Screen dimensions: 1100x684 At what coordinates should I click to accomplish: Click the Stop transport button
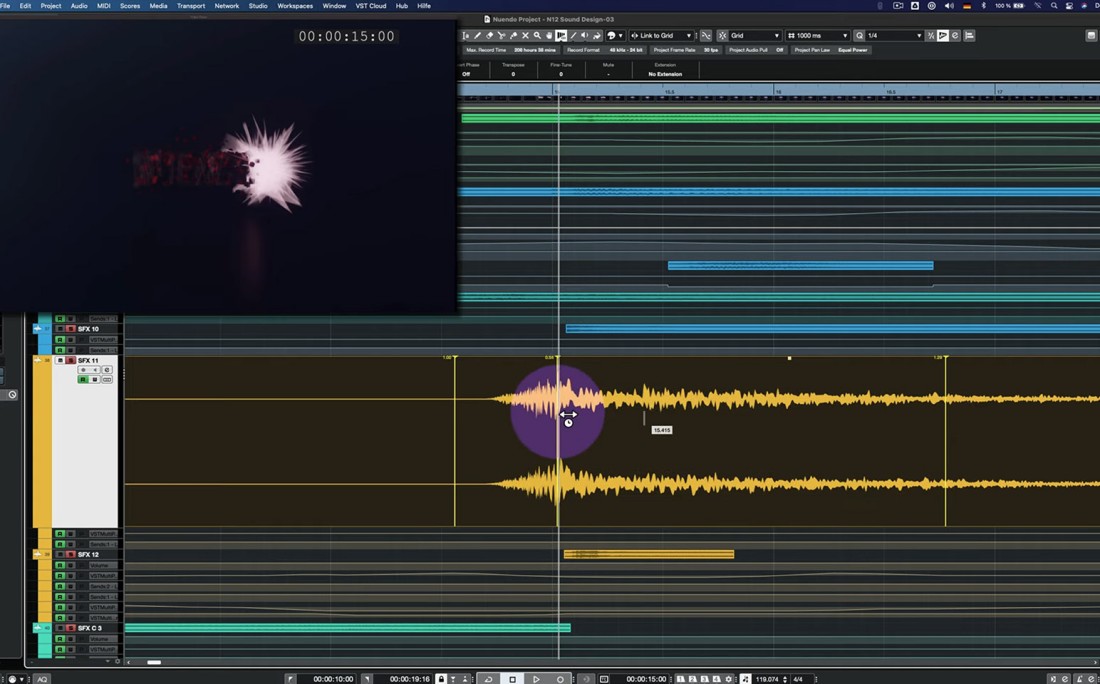click(512, 679)
